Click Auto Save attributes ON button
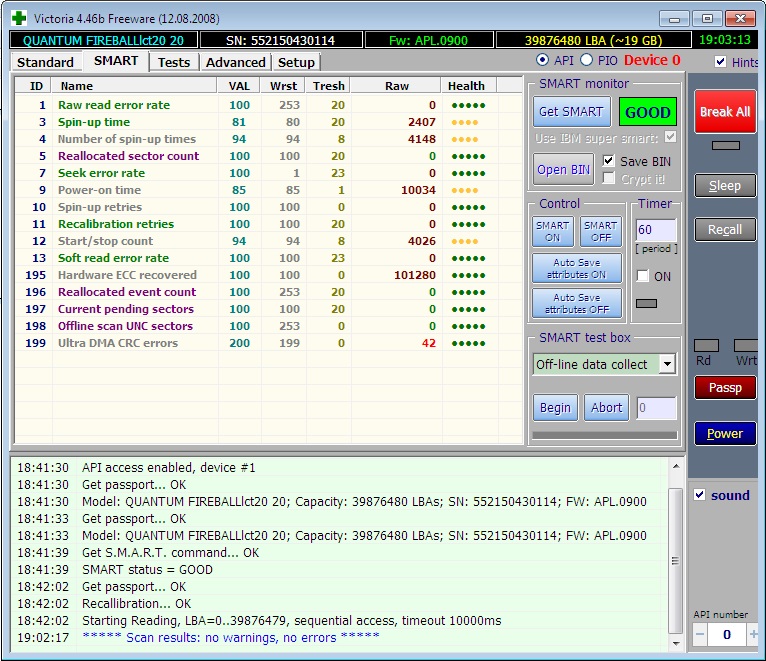766x661 pixels. click(x=577, y=268)
